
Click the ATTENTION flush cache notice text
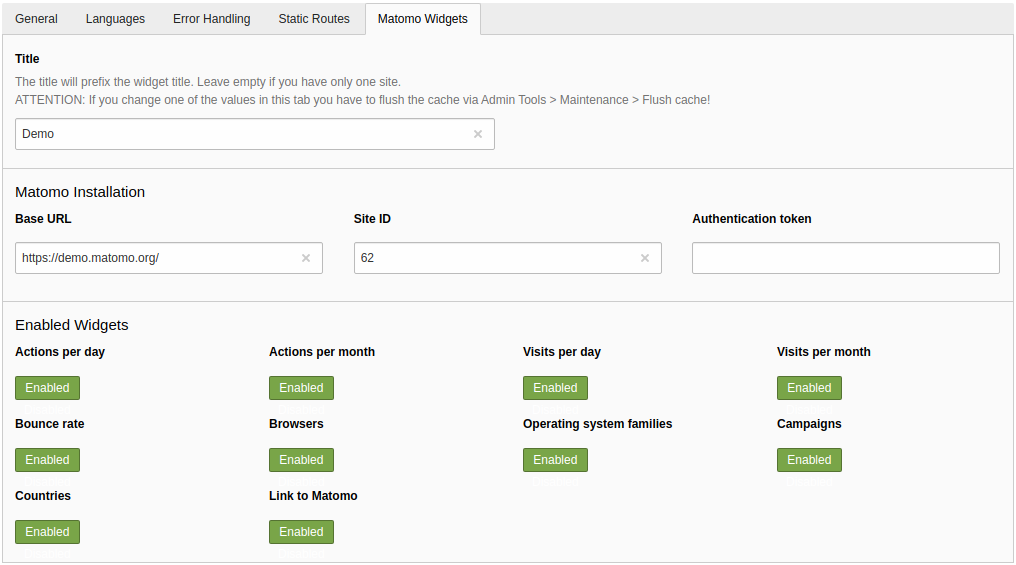coord(362,100)
